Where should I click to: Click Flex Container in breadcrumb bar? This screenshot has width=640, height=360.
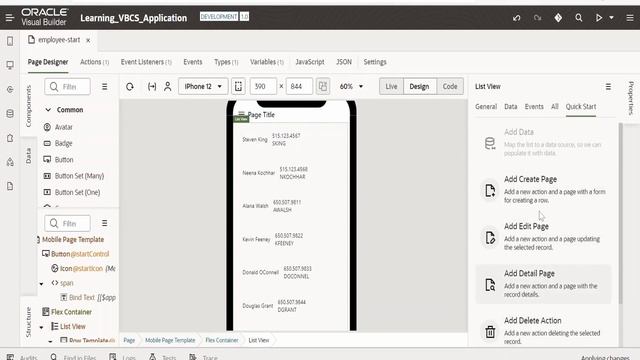pos(222,340)
